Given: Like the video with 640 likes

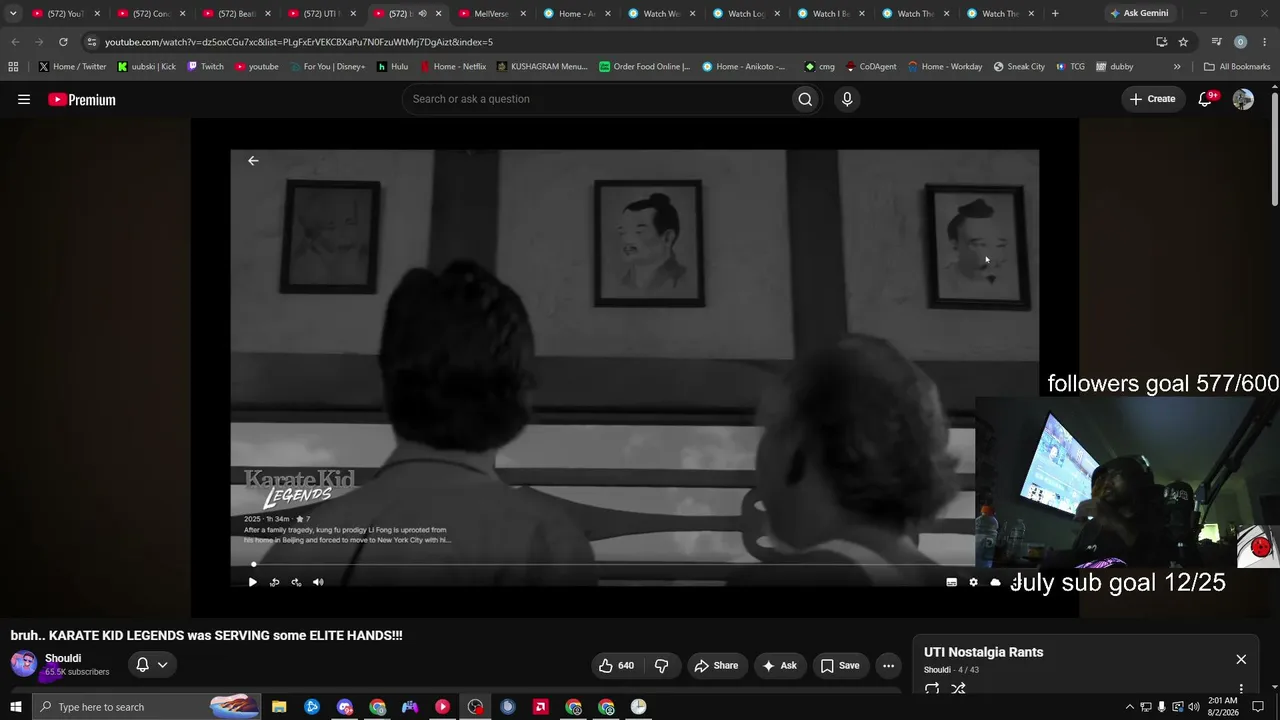Looking at the screenshot, I should [616, 665].
